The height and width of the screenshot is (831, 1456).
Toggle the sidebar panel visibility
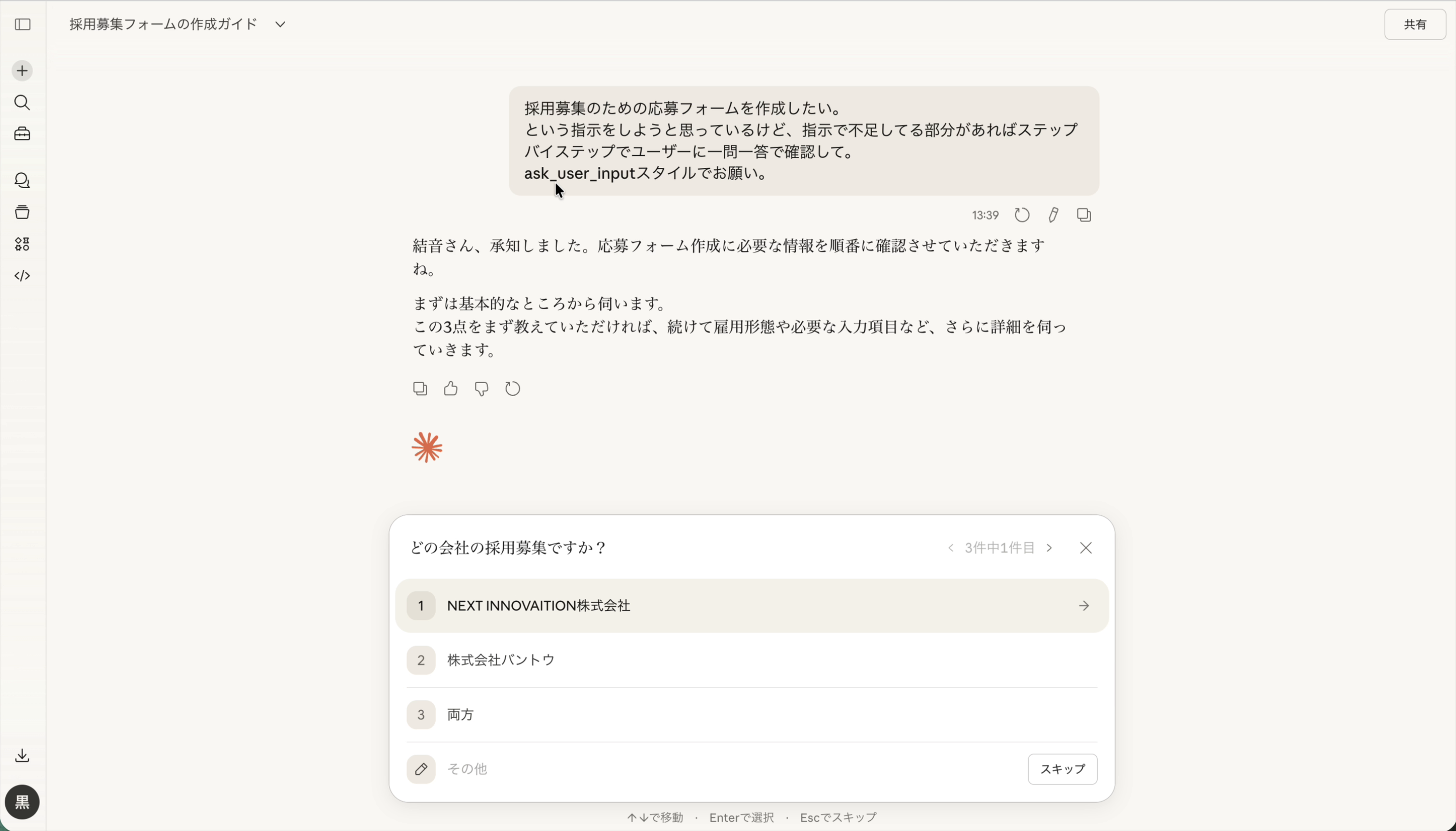click(22, 25)
